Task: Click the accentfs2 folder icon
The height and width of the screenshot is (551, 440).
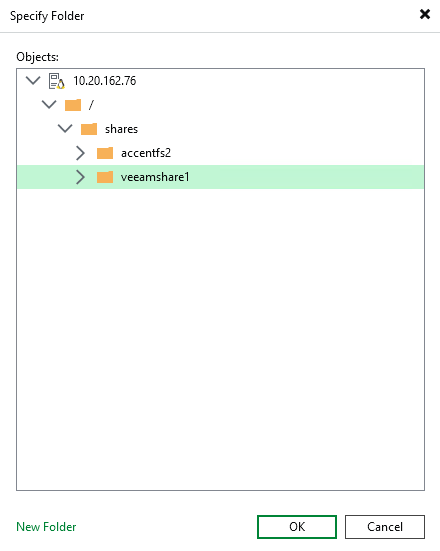Action: click(x=105, y=153)
